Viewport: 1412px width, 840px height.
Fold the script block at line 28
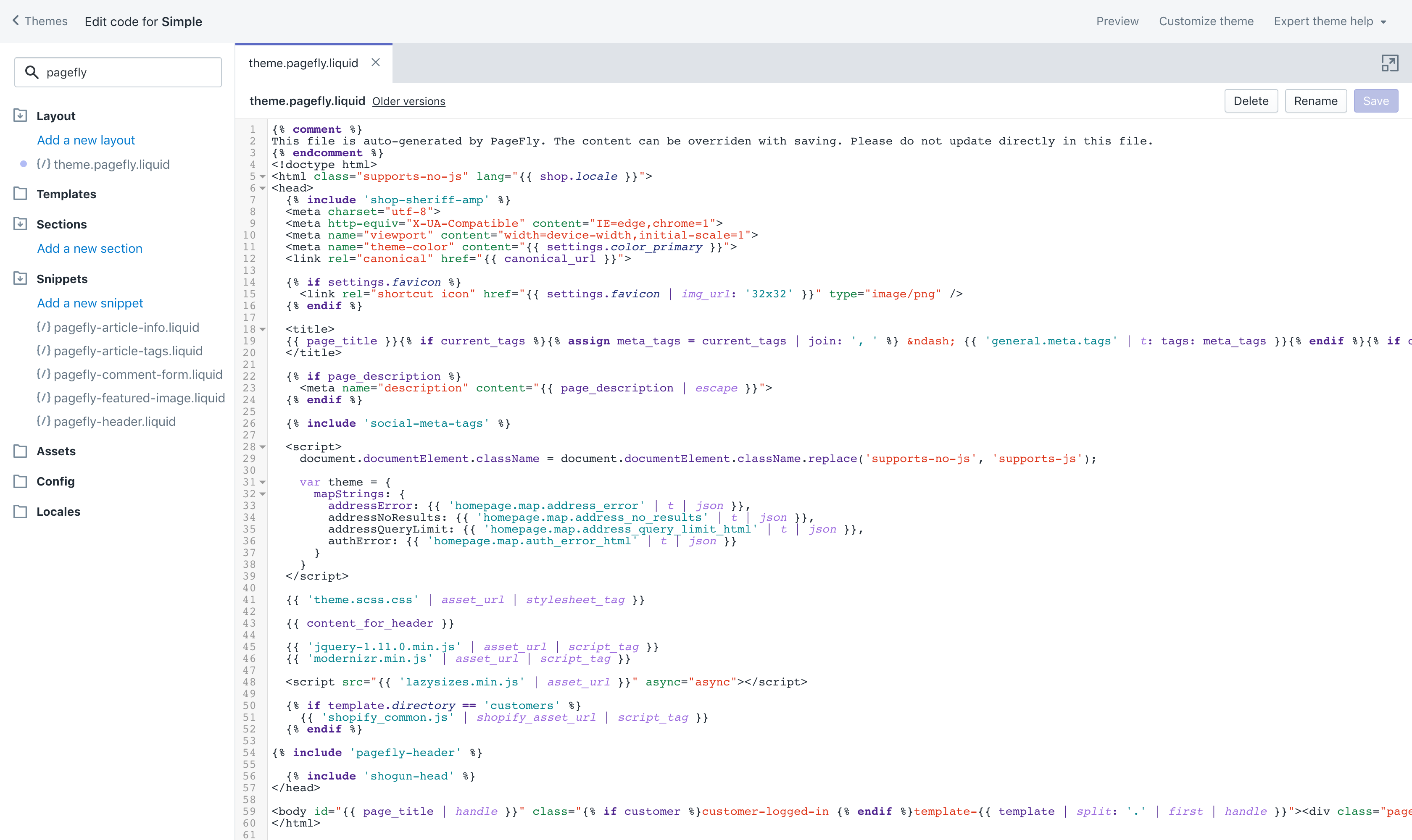[x=263, y=446]
